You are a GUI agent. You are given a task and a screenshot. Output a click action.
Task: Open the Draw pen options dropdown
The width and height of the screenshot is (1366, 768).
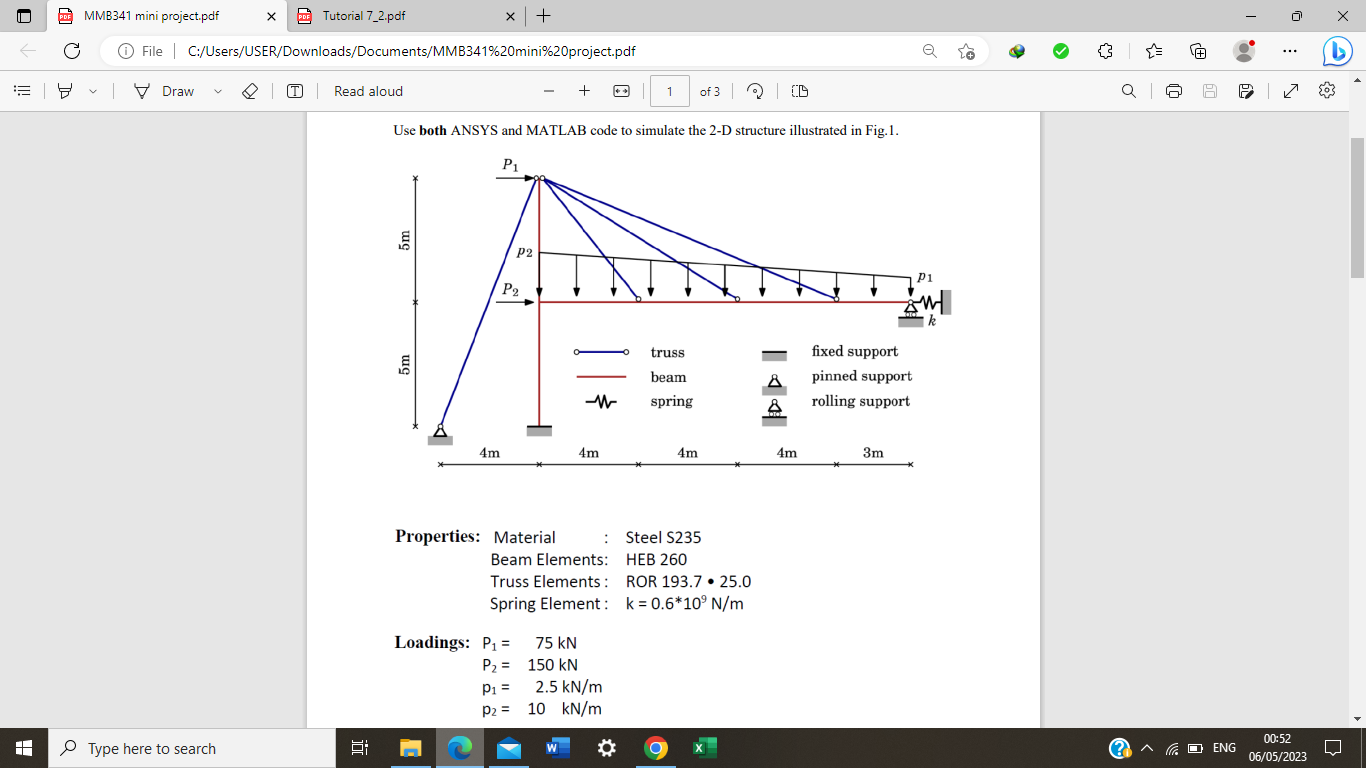click(x=216, y=91)
